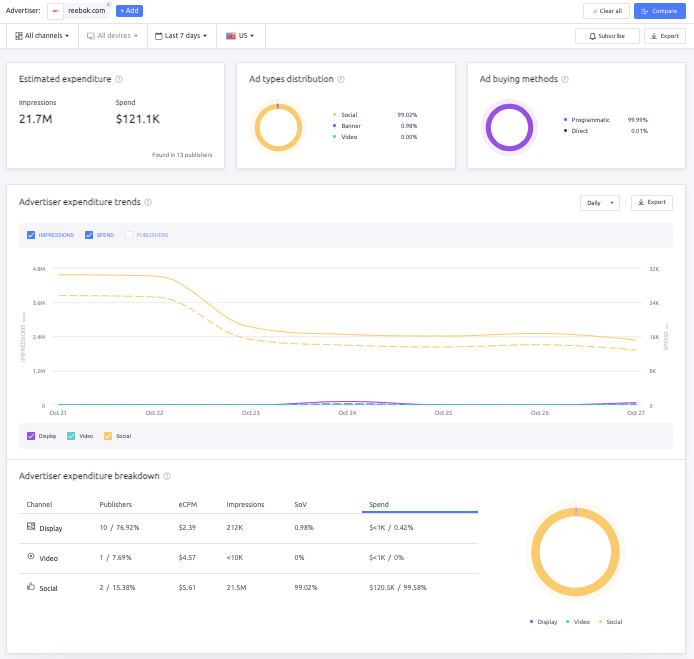Open the All channels dropdown

[x=44, y=35]
